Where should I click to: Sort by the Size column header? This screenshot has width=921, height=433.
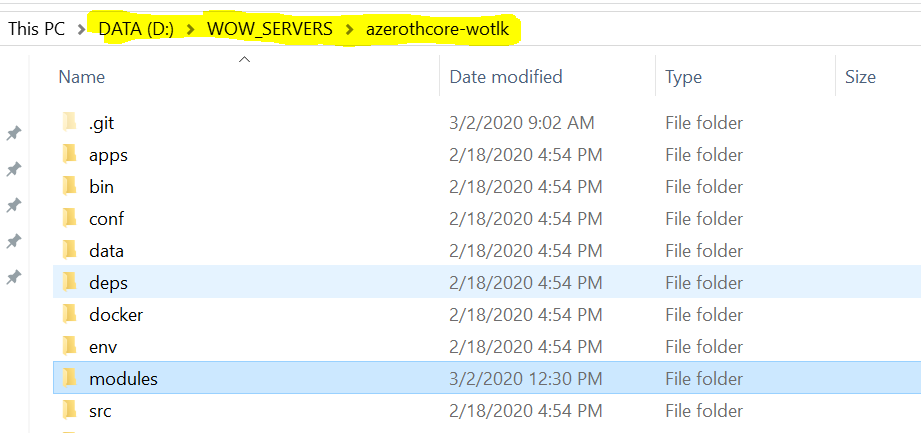point(860,77)
